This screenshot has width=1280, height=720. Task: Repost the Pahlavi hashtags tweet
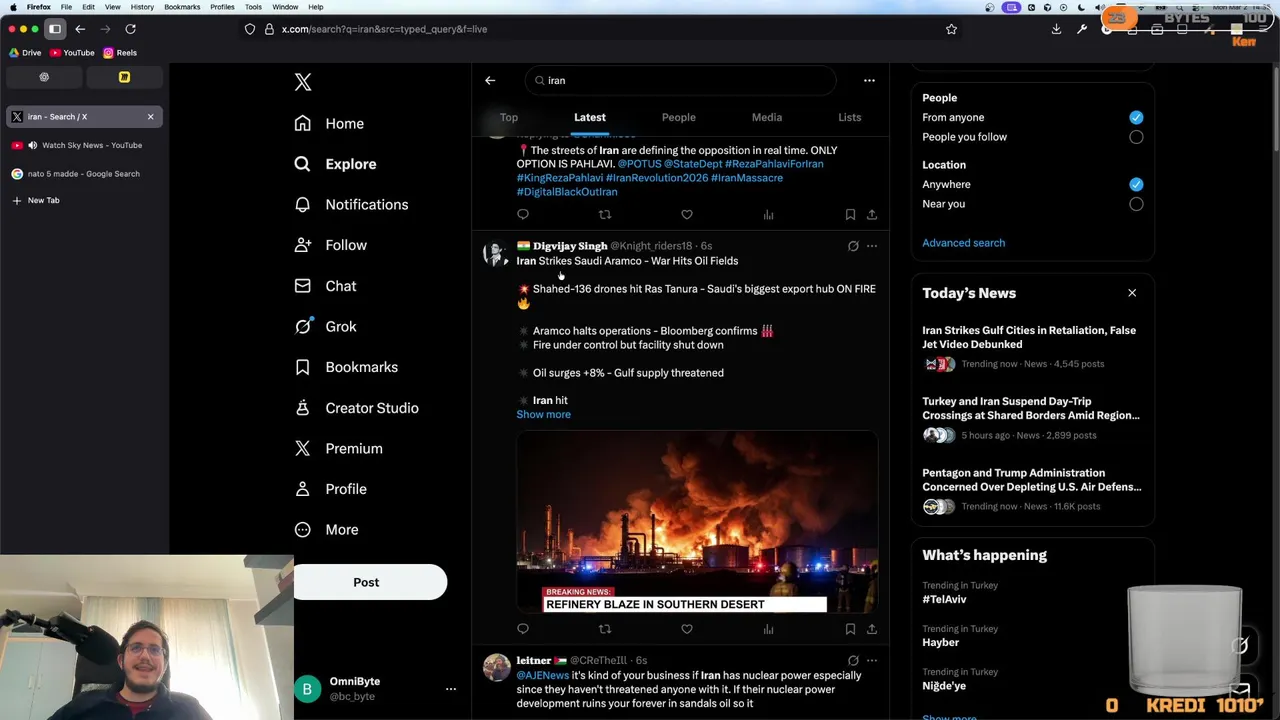click(604, 214)
